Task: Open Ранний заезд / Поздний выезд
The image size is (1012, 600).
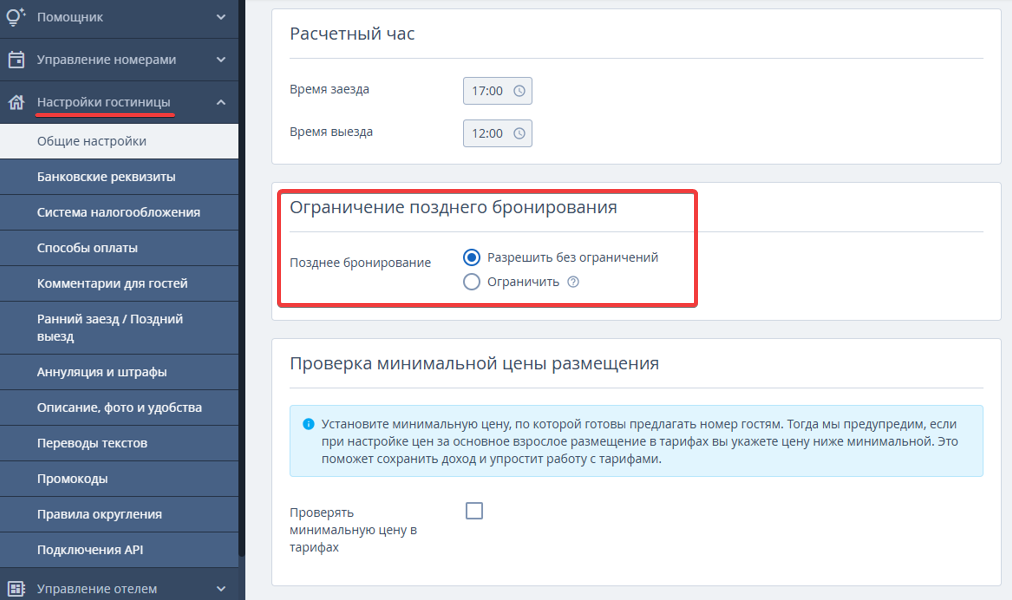Action: 119,328
